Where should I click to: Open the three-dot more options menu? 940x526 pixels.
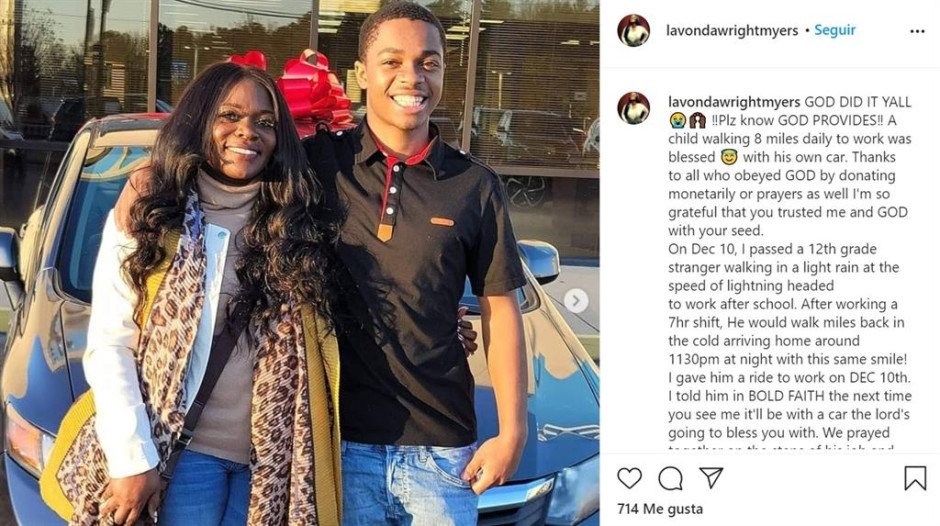917,31
